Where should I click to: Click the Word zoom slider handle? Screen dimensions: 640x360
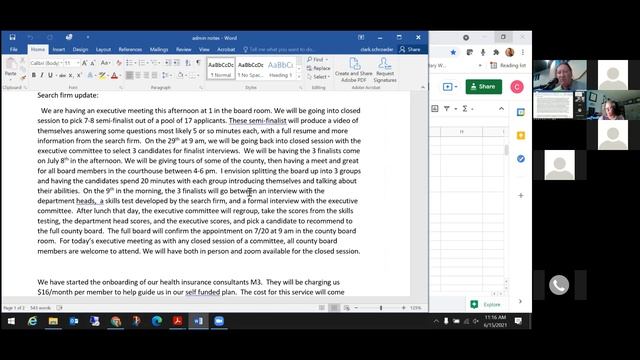pos(381,308)
